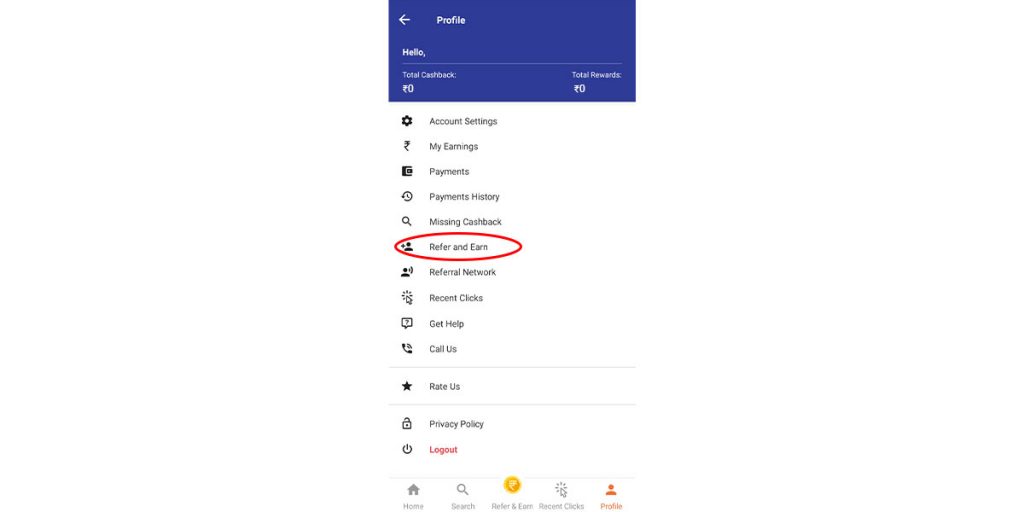Open the Privacy Policy link
1024x512 pixels.
click(x=456, y=424)
